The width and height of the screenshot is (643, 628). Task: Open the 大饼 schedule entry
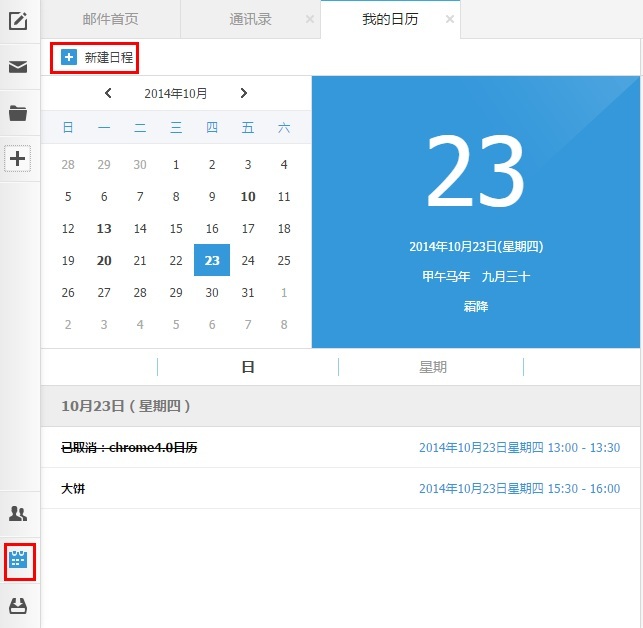click(x=73, y=489)
